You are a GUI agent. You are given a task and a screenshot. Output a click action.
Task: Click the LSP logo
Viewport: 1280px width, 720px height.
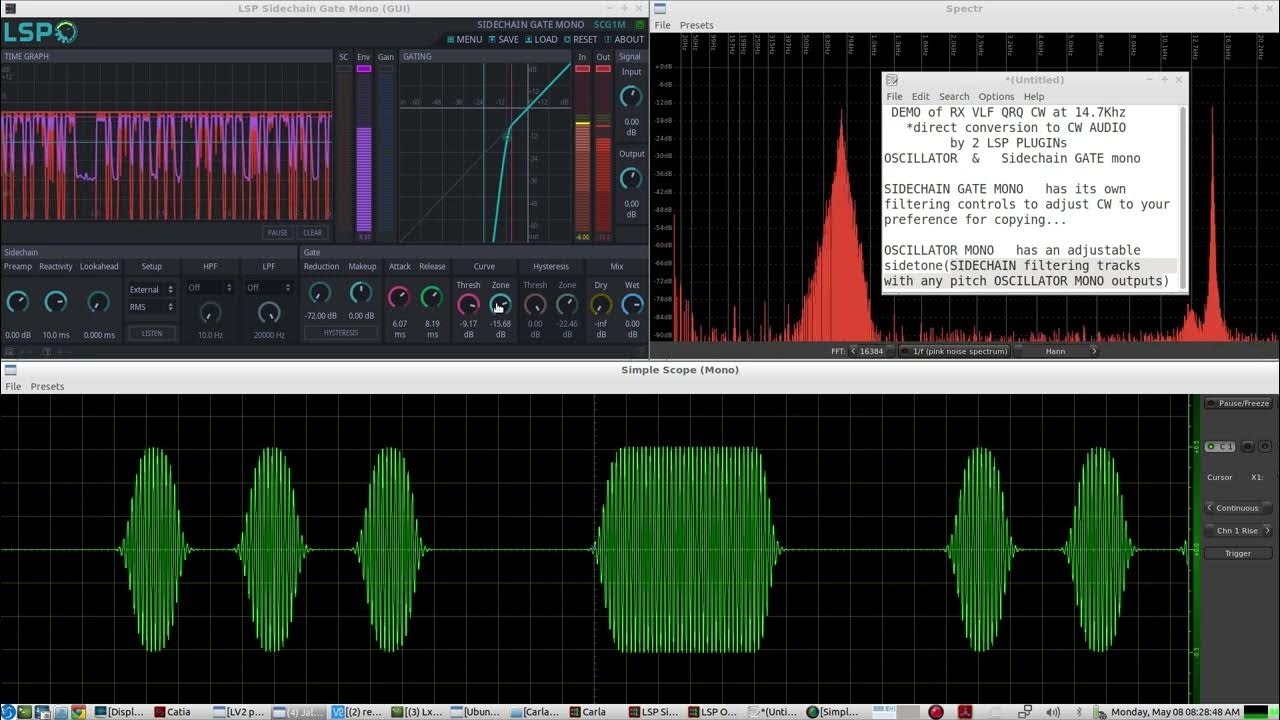pyautogui.click(x=39, y=32)
